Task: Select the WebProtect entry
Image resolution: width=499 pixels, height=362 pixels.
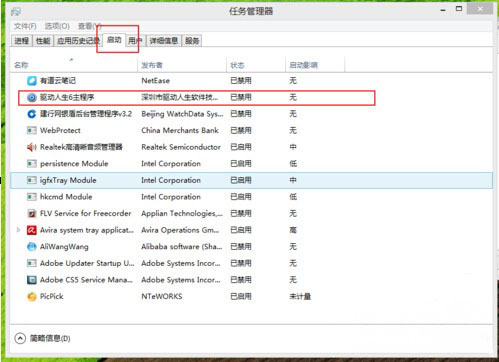Action: [x=60, y=130]
